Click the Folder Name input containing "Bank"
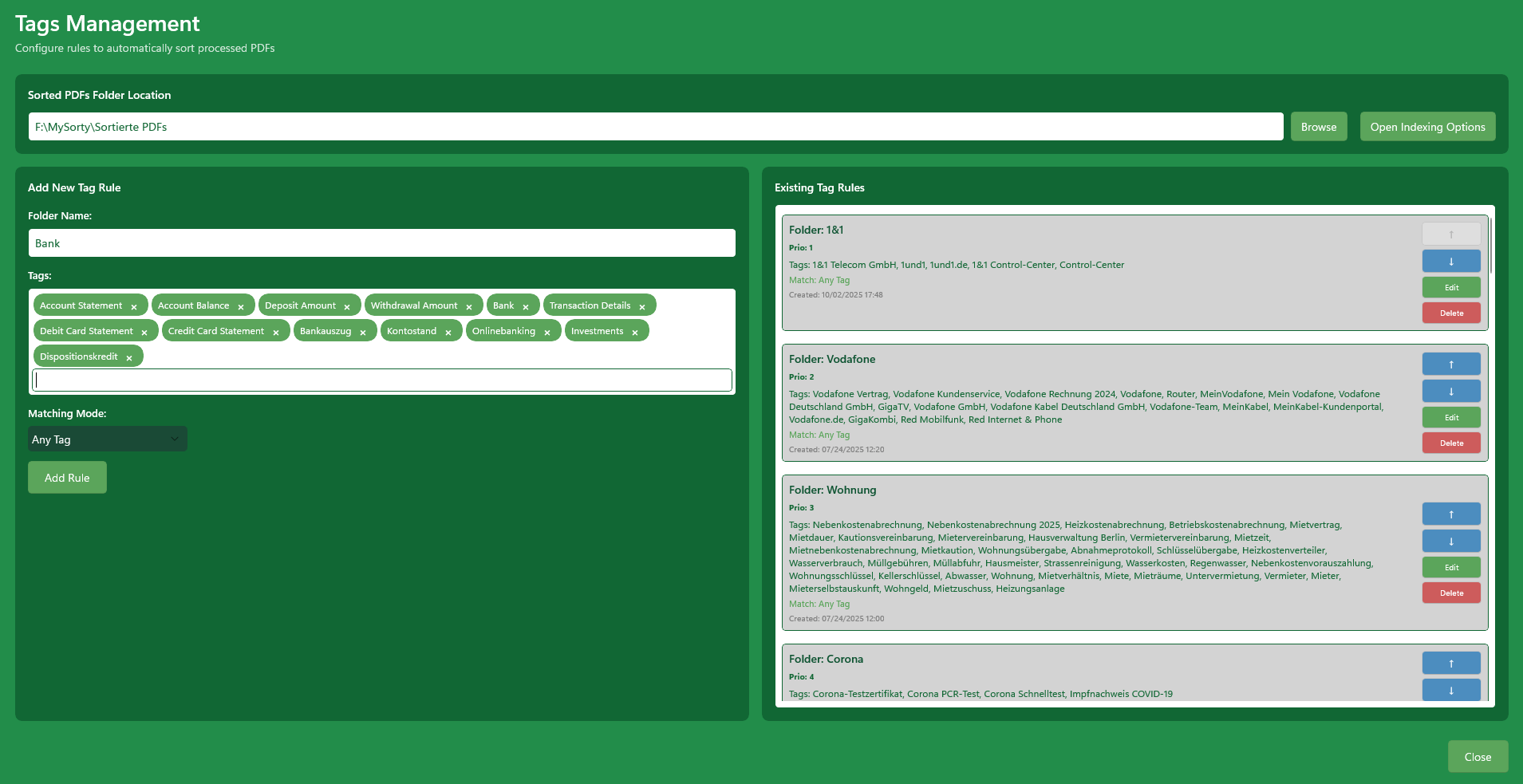The width and height of the screenshot is (1523, 784). (x=381, y=243)
